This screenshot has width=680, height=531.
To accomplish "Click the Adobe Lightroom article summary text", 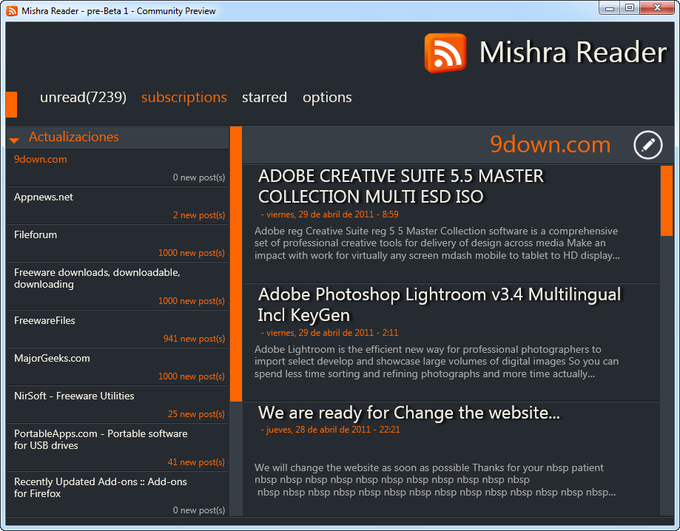I will pos(436,361).
